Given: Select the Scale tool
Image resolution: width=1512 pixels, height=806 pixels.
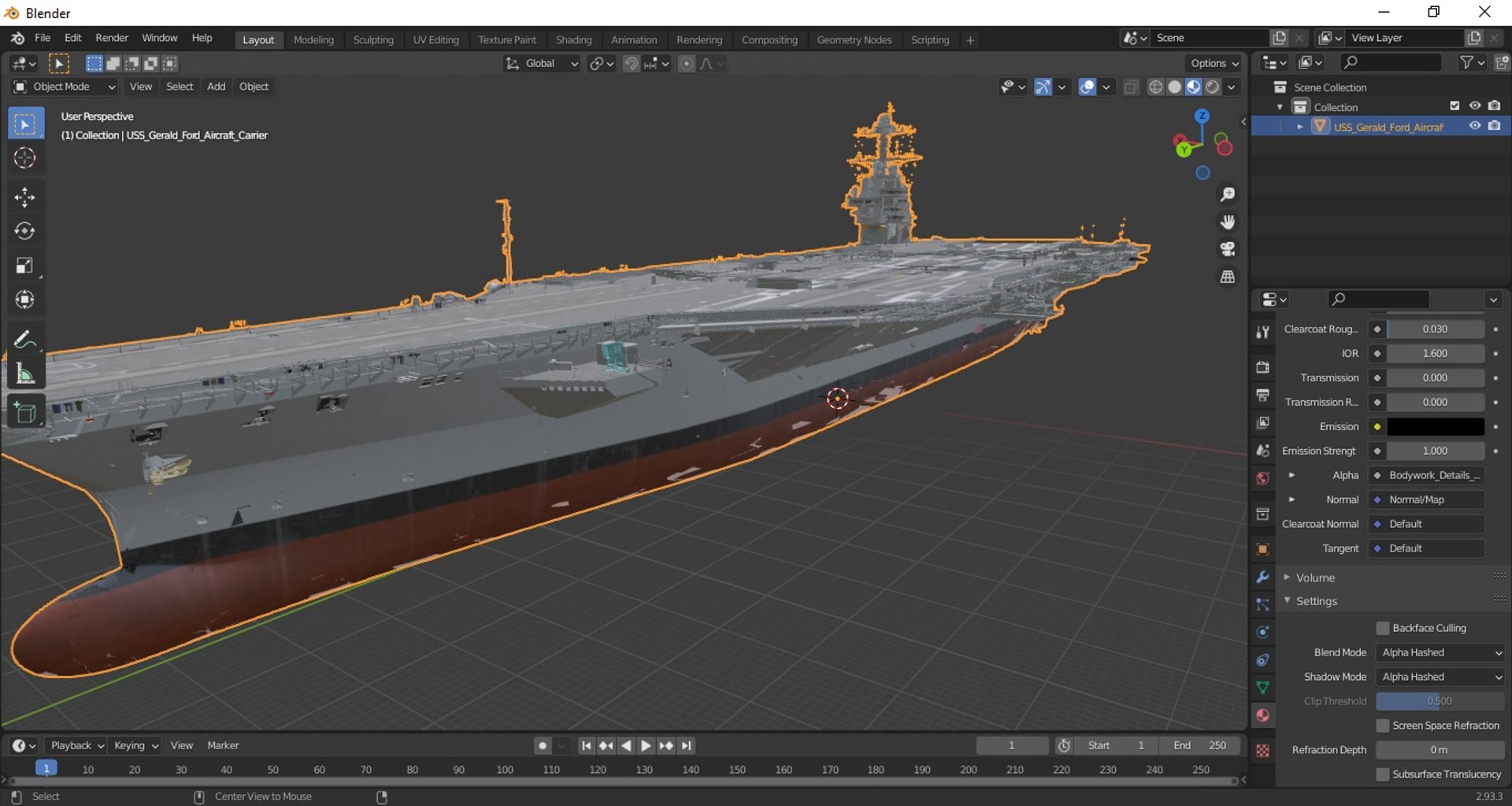Looking at the screenshot, I should tap(24, 266).
